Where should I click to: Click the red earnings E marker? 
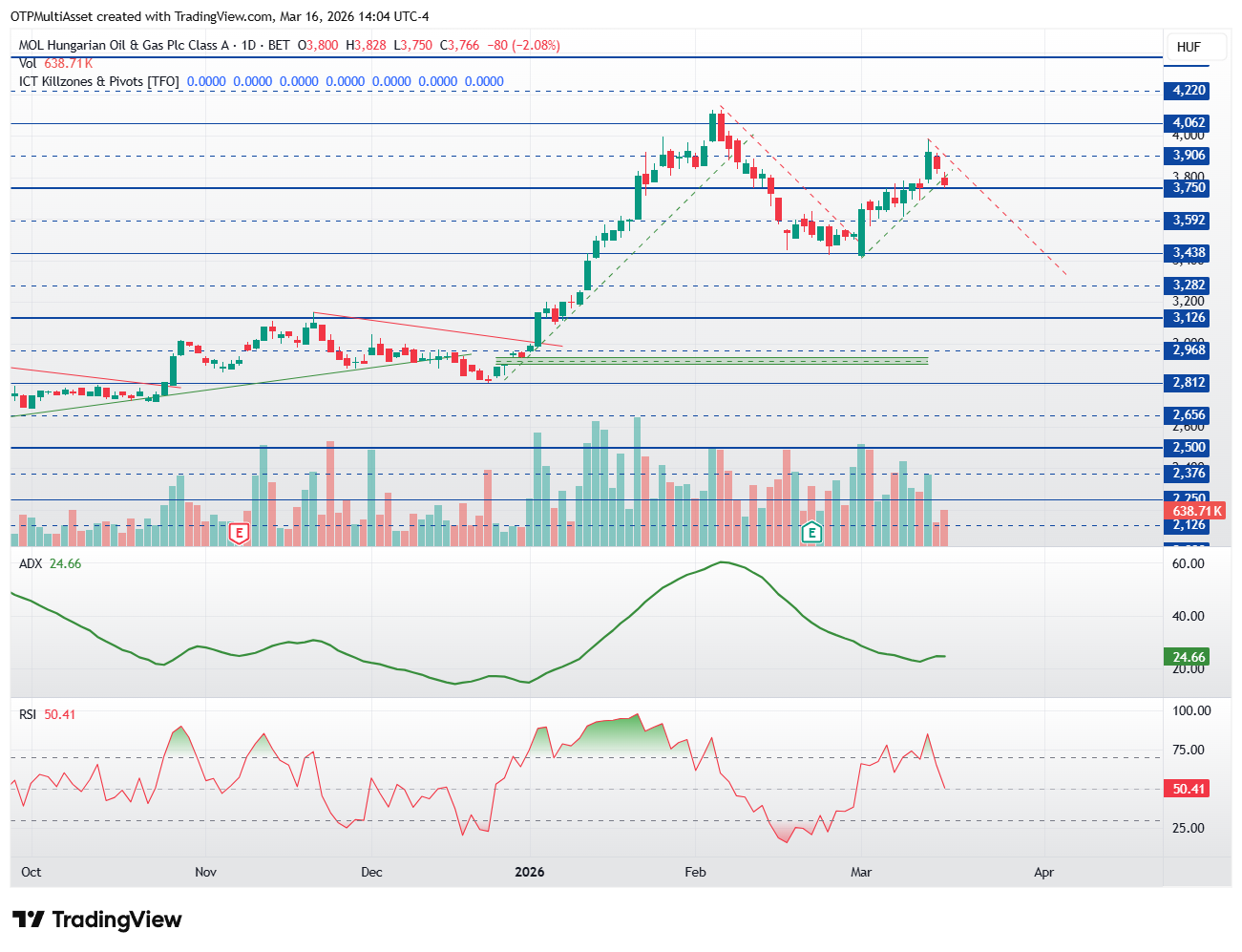click(239, 533)
